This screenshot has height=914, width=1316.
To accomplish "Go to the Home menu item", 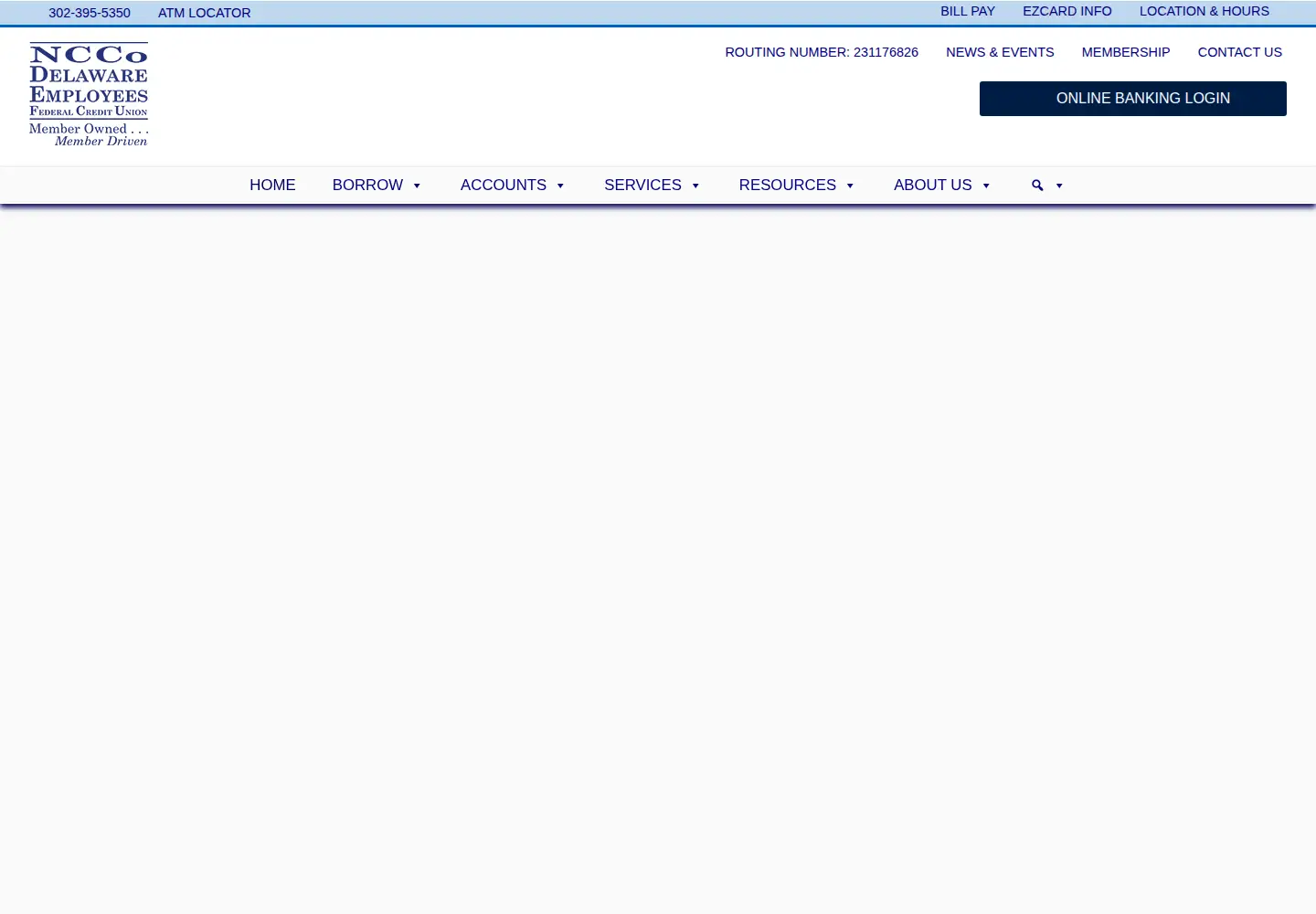I will pos(272,185).
